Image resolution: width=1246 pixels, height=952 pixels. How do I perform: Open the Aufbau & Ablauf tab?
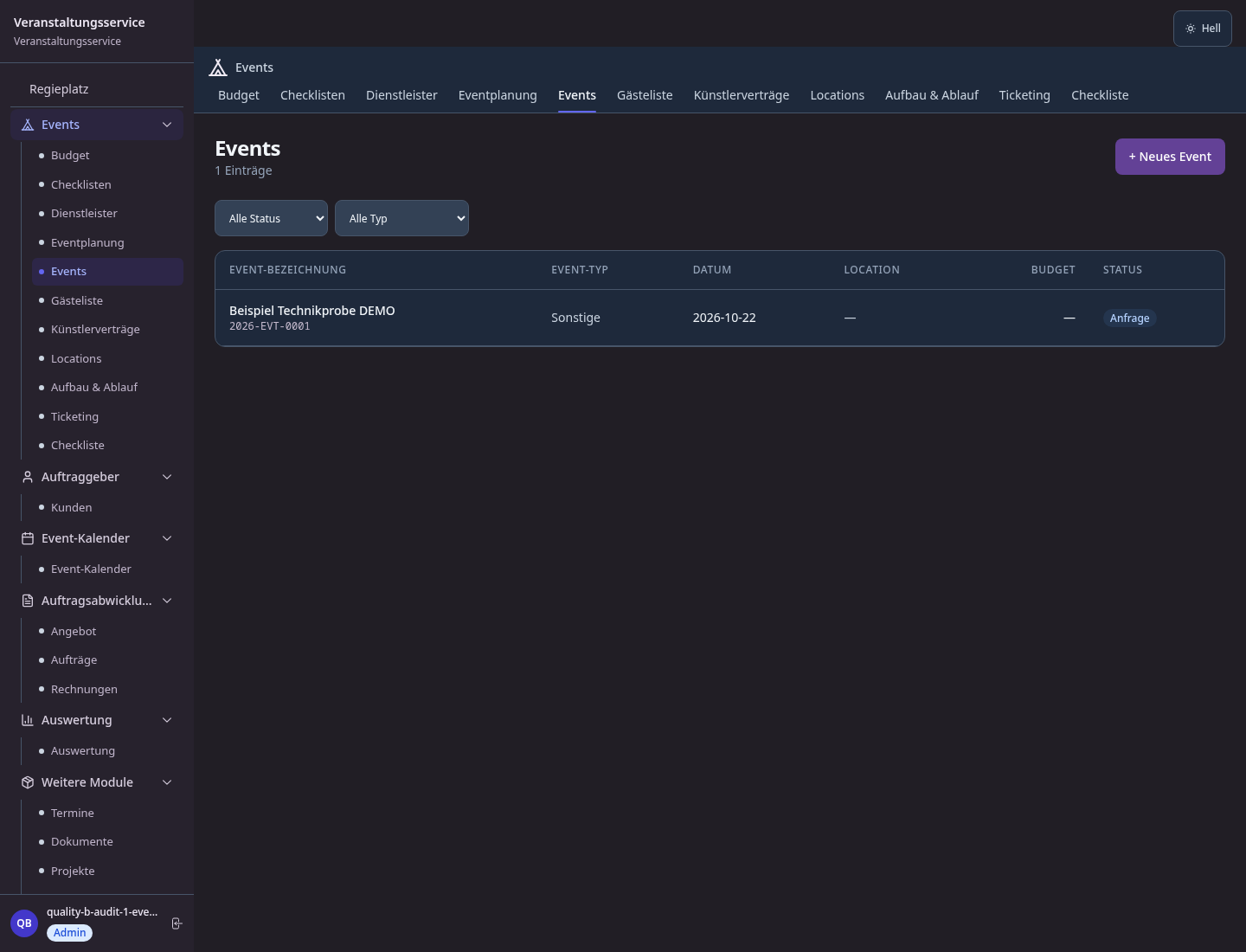click(932, 95)
